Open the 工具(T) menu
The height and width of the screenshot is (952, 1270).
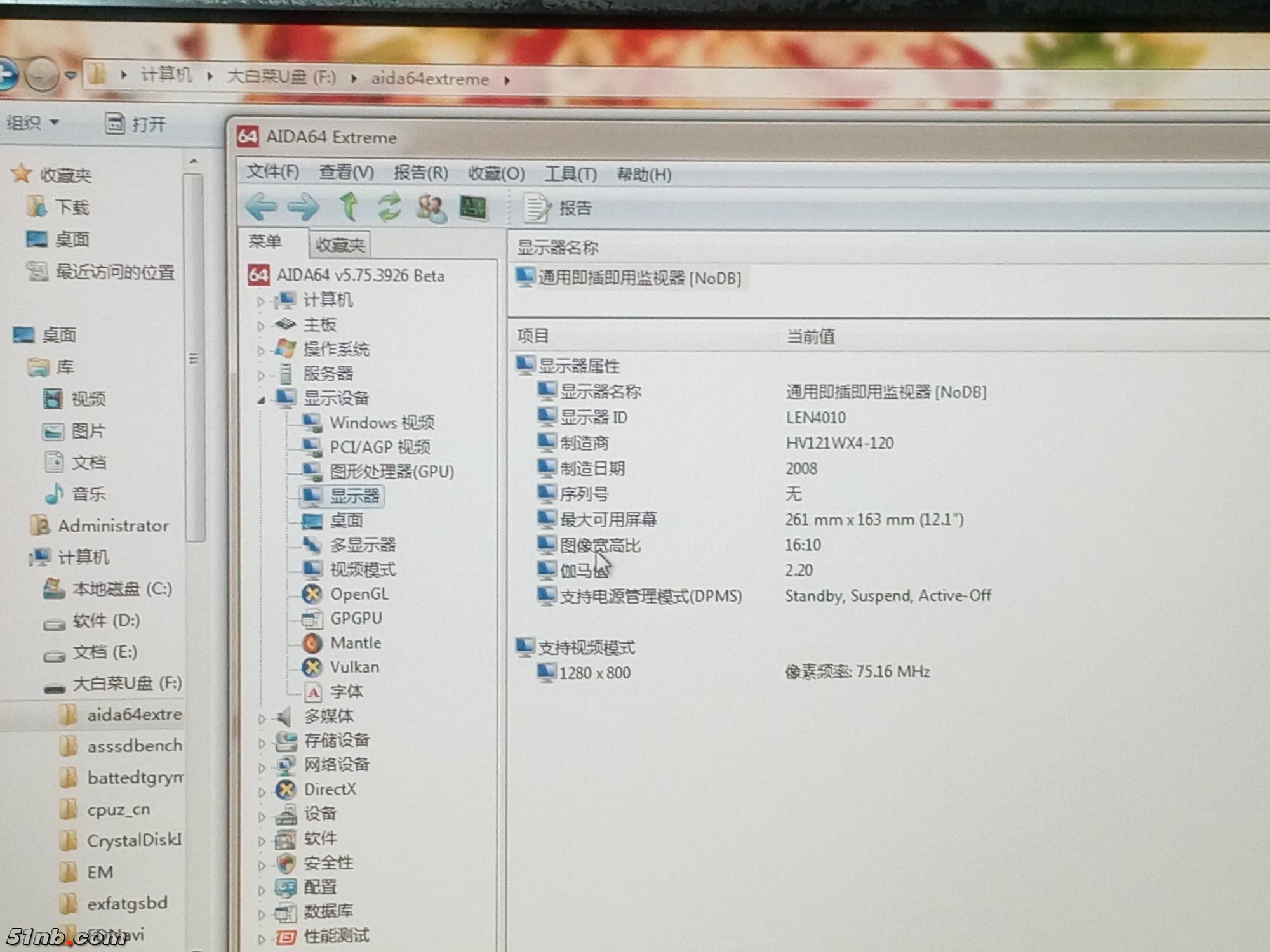point(570,174)
